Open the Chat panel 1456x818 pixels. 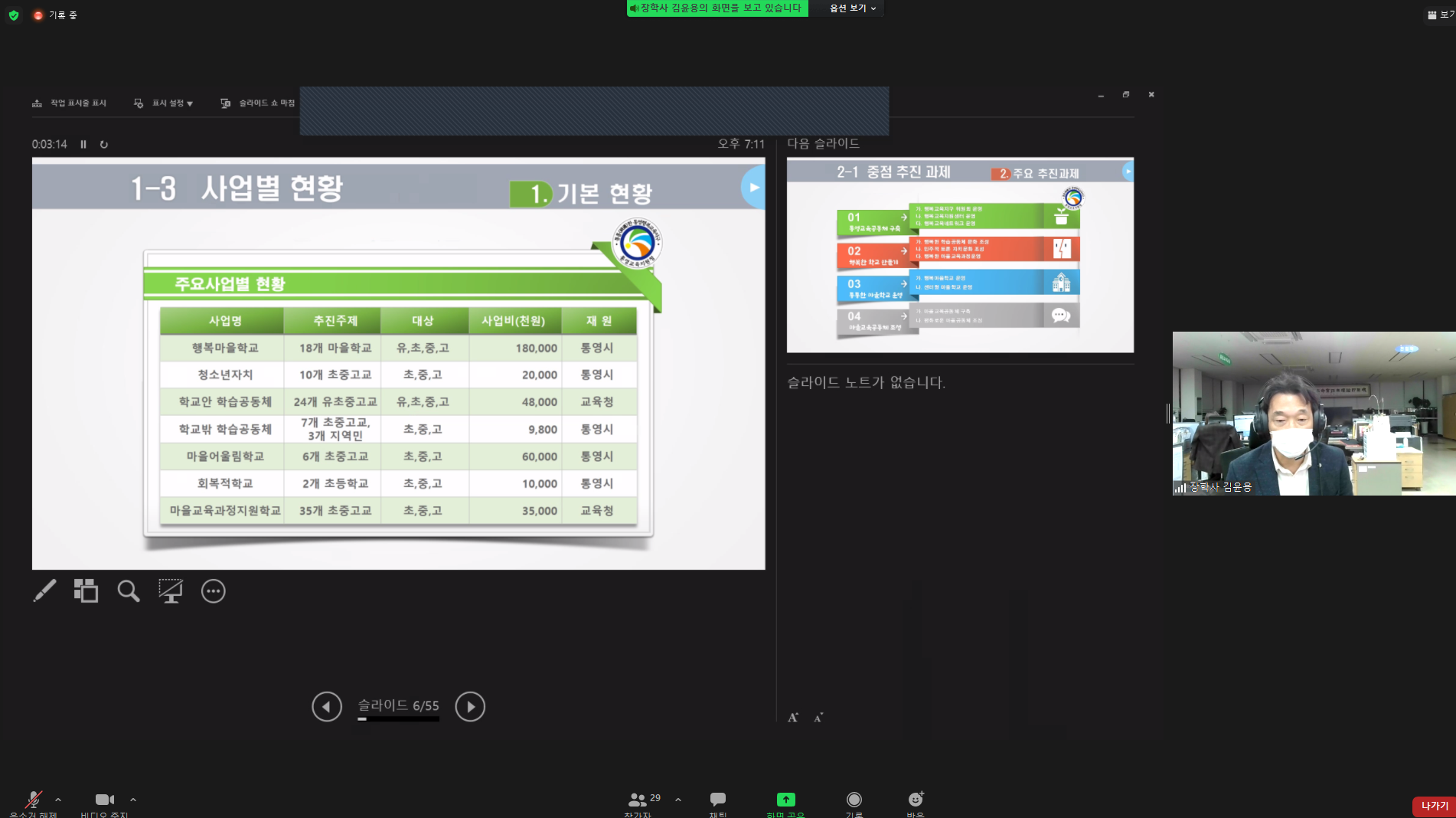pyautogui.click(x=718, y=803)
